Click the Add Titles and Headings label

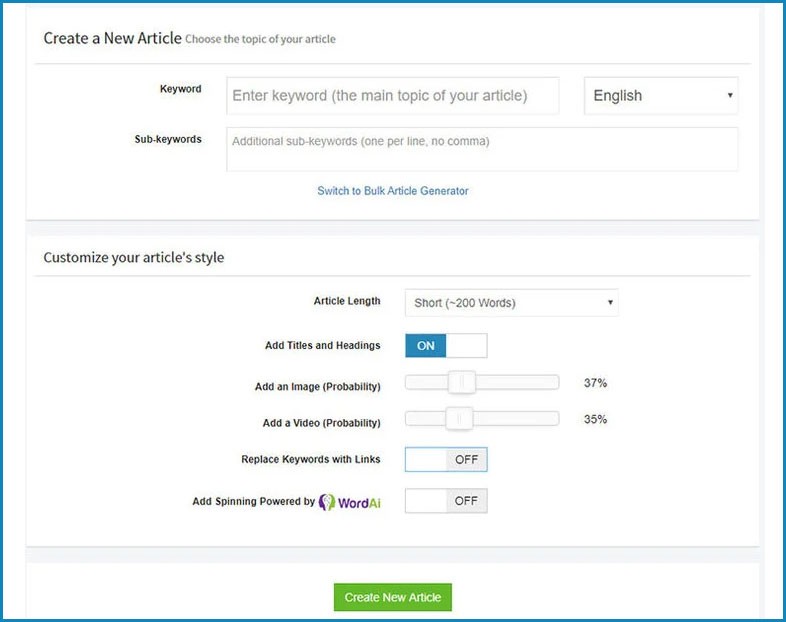322,345
